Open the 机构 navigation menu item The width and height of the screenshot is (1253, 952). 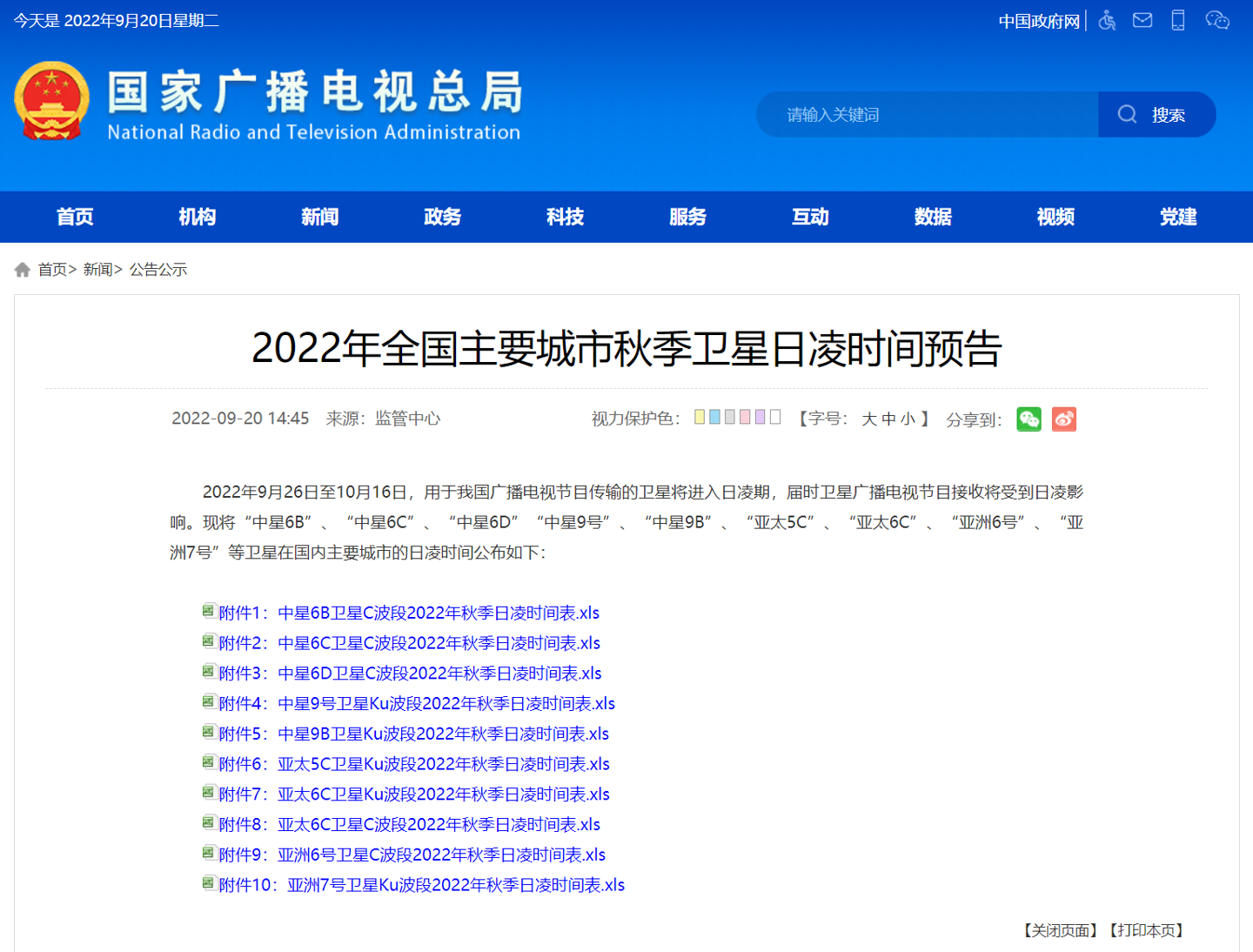point(198,217)
